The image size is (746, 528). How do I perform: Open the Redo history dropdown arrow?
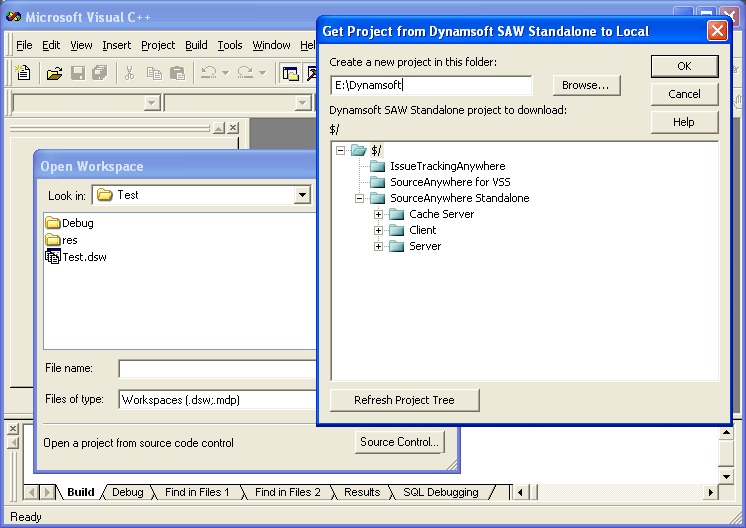click(263, 73)
